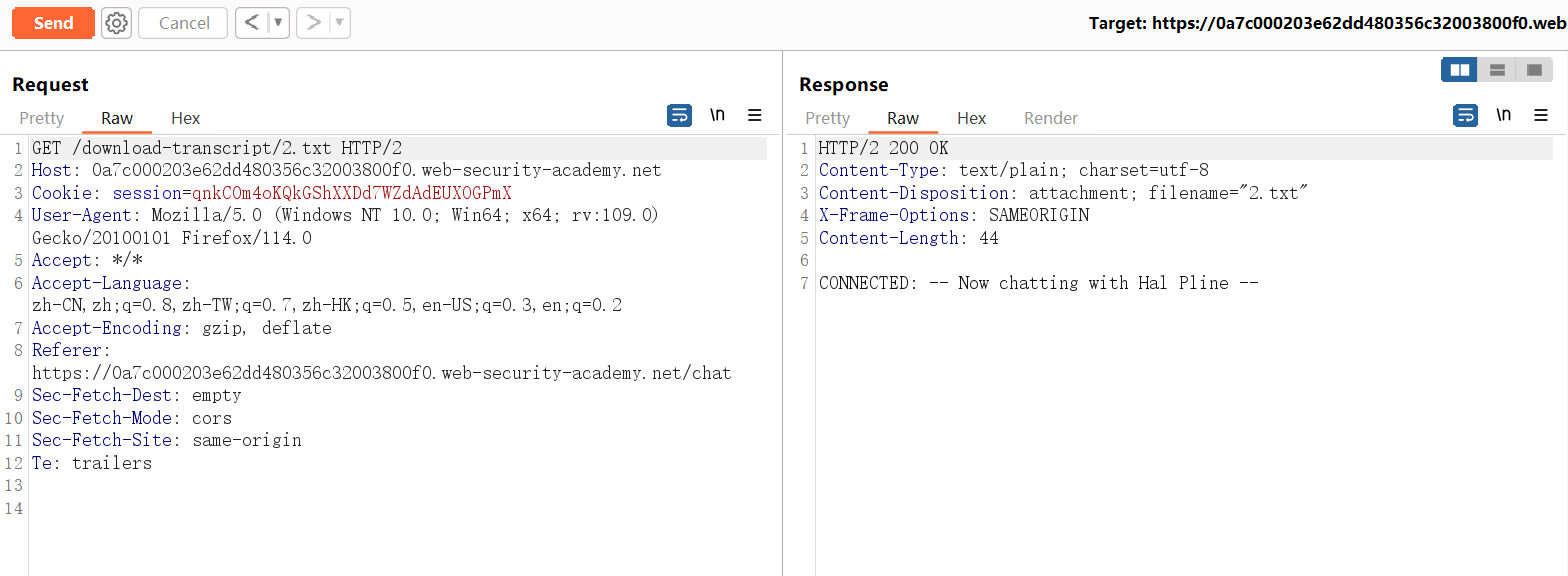This screenshot has width=1568, height=576.
Task: Go forward to next request in history
Action: point(313,23)
